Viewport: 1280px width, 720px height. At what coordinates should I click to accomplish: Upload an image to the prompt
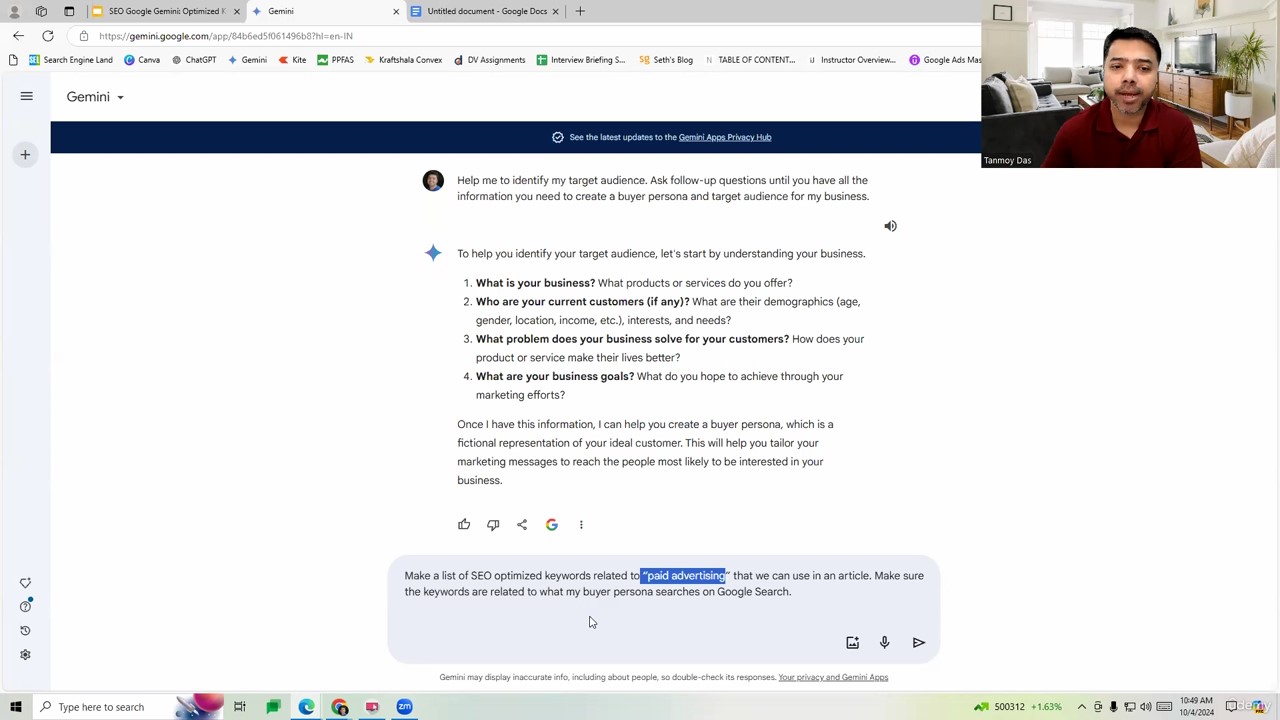[x=852, y=643]
